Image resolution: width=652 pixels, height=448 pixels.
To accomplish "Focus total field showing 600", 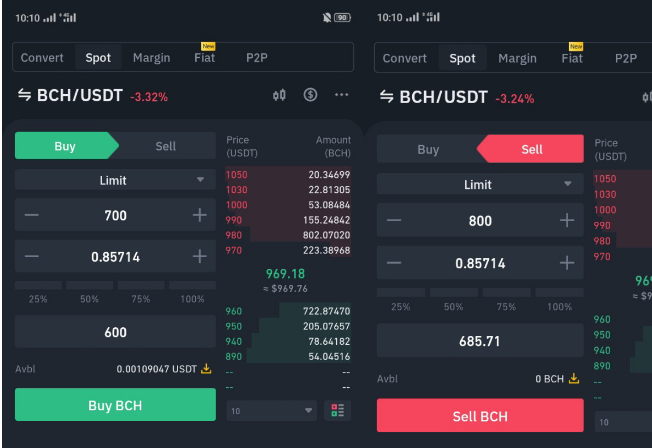I will pyautogui.click(x=115, y=332).
